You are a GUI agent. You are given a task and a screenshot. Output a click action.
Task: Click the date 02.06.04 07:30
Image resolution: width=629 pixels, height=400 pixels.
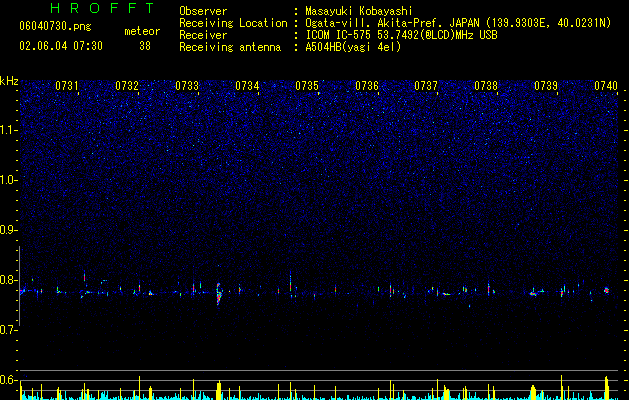click(x=61, y=46)
